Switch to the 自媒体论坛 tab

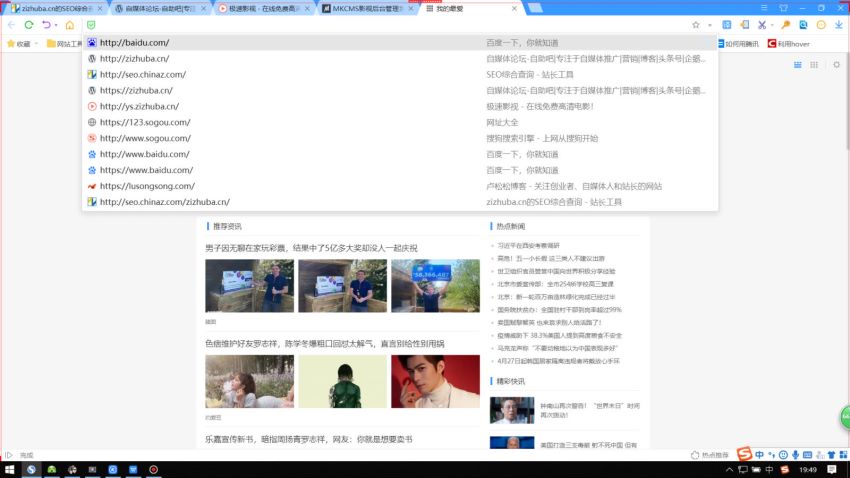click(159, 9)
